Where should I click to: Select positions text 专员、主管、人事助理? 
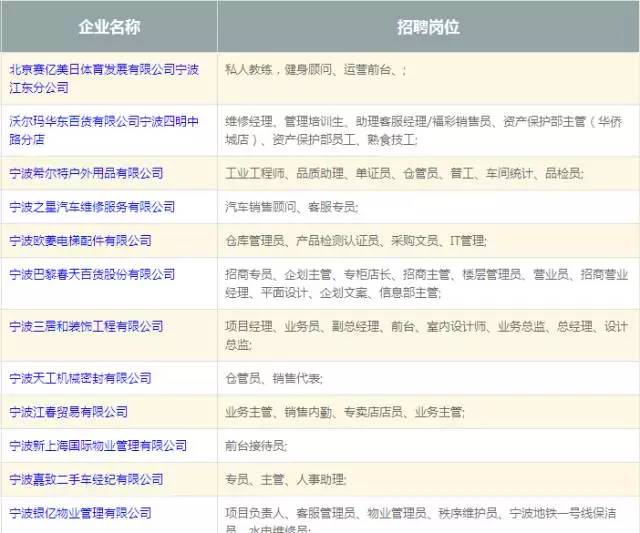pos(285,479)
